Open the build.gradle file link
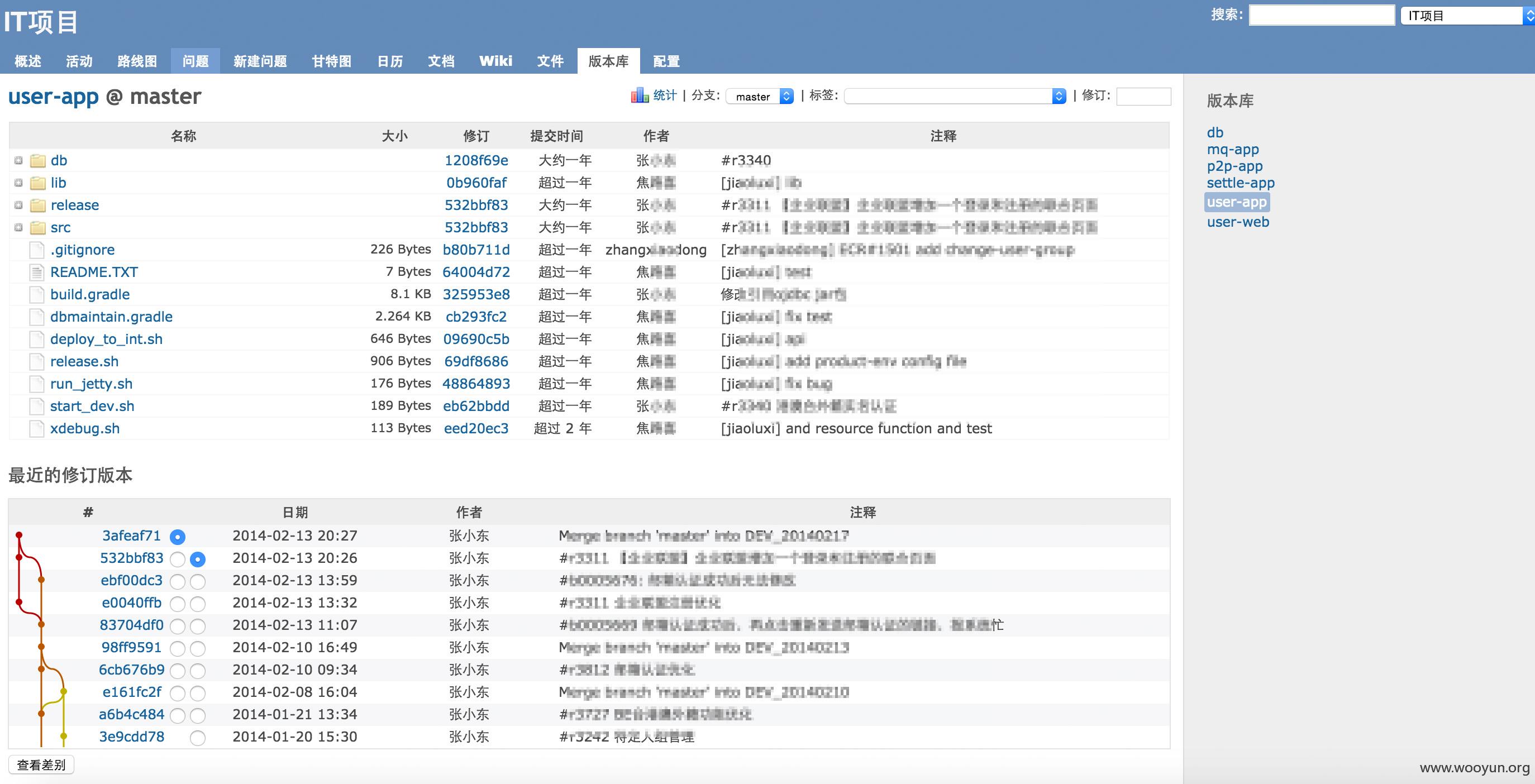1535x784 pixels. point(90,294)
